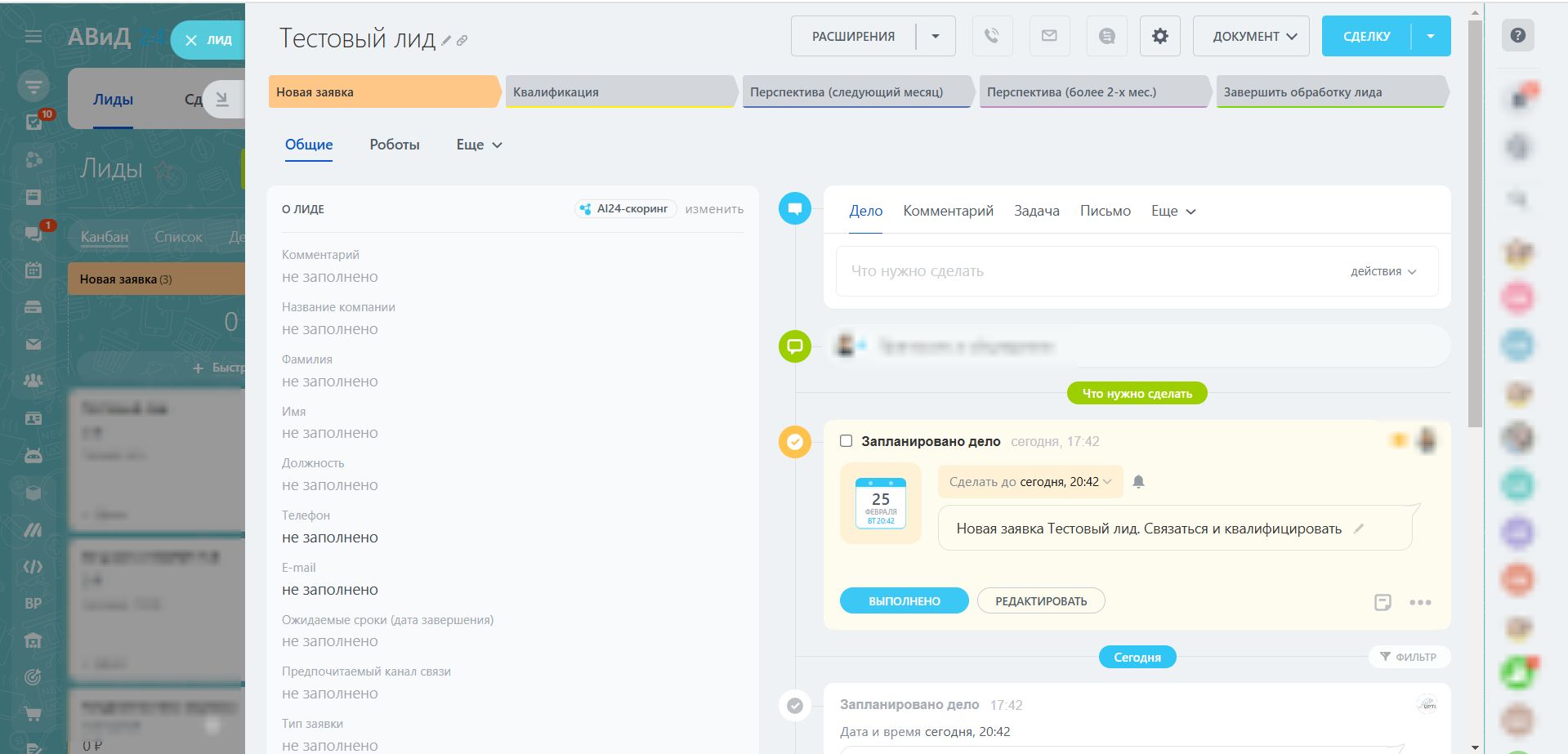Set stage to Квалификация

pos(621,92)
